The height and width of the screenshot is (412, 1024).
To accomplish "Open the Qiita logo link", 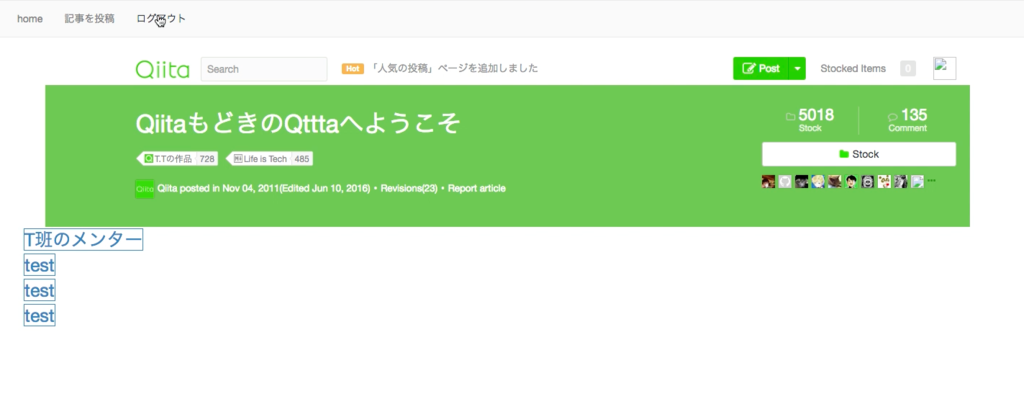I will click(x=163, y=69).
